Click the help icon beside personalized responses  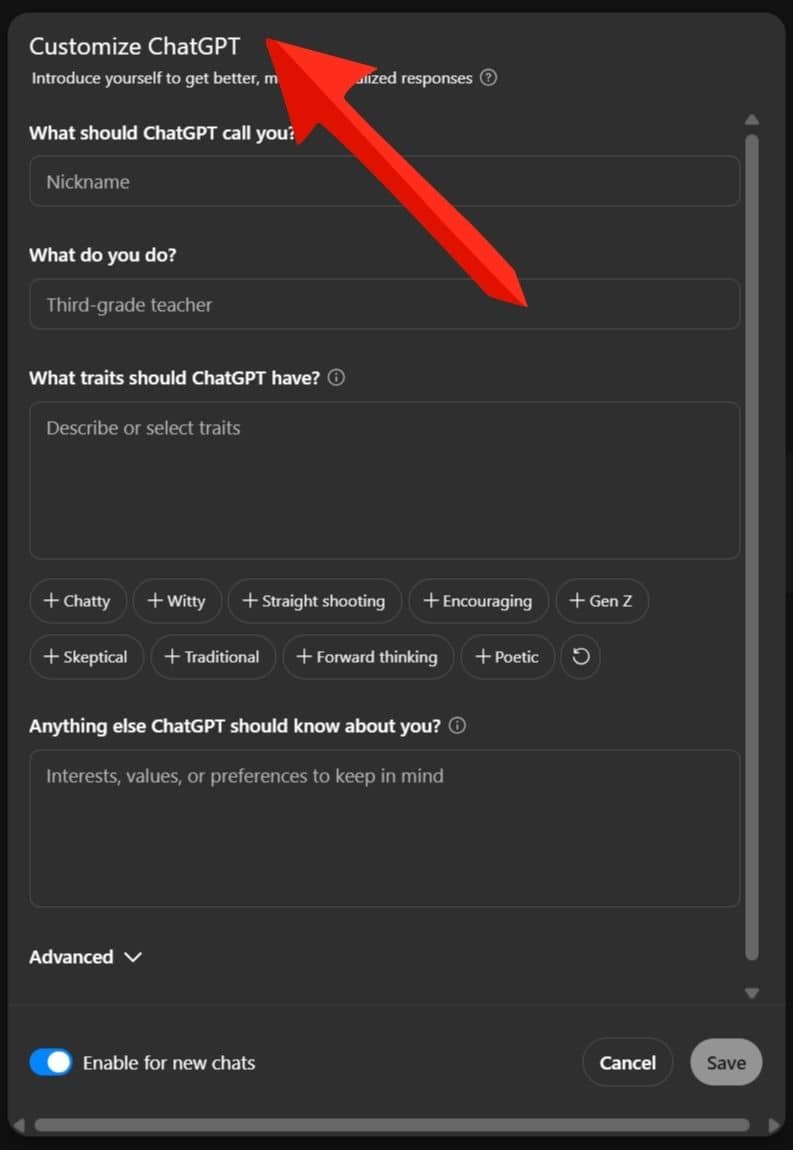489,78
